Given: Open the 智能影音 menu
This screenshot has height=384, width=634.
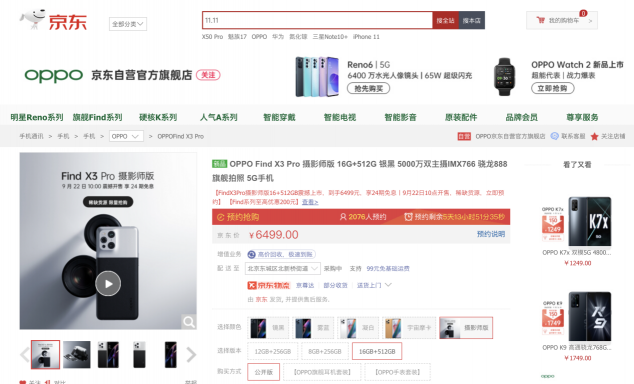Looking at the screenshot, I should (x=401, y=117).
